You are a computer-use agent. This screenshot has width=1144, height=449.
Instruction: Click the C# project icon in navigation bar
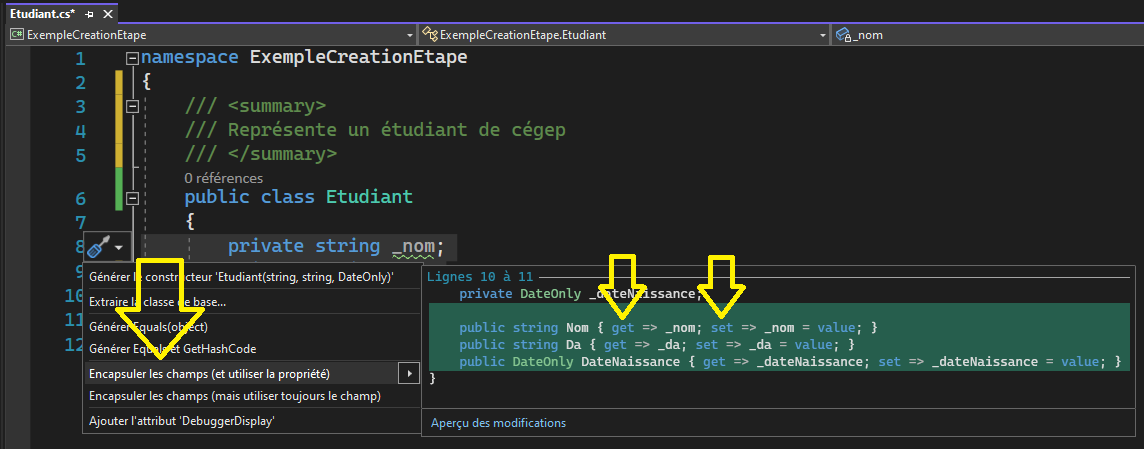point(17,35)
